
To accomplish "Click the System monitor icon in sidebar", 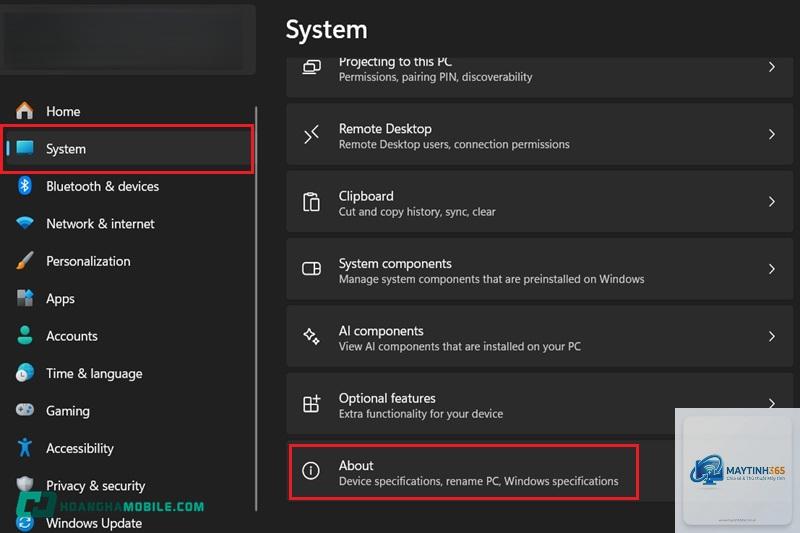I will click(25, 148).
